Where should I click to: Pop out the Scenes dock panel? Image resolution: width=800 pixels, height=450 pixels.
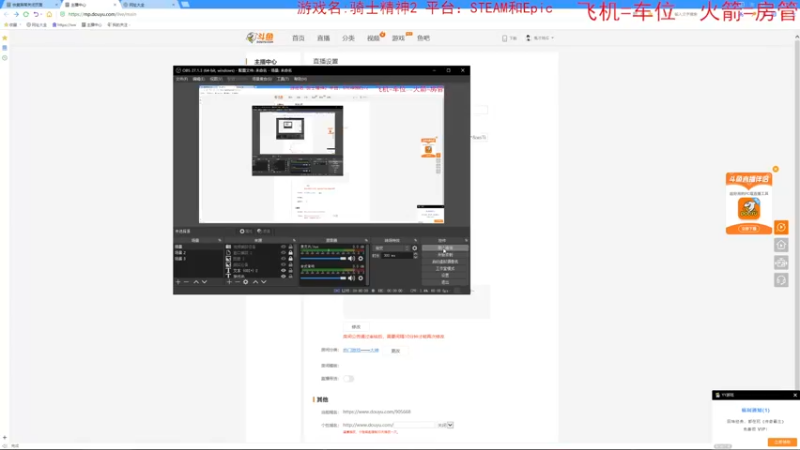pos(220,240)
